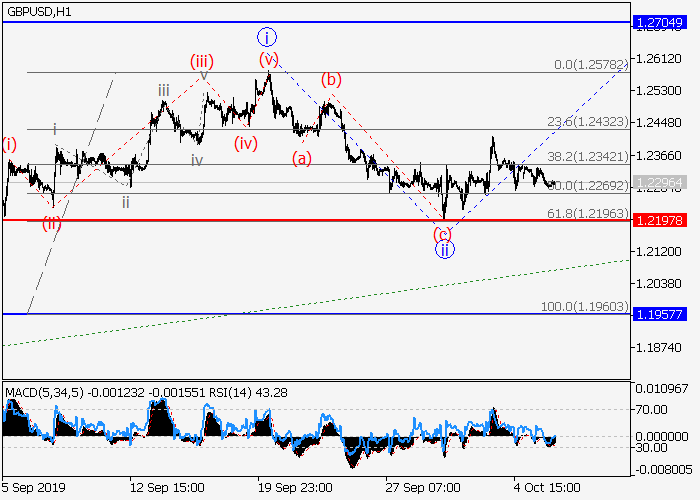Select the red (iii) wave label
The width and height of the screenshot is (700, 500).
[203, 61]
